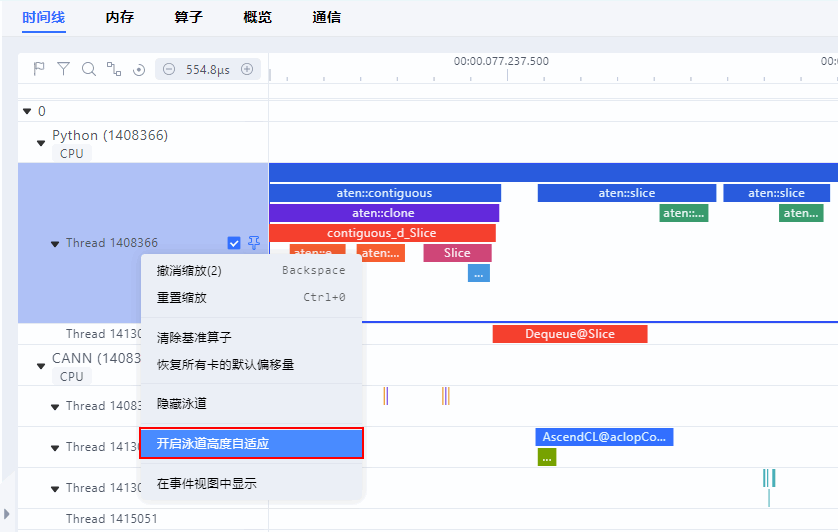Click the search magnifier icon

(89, 69)
